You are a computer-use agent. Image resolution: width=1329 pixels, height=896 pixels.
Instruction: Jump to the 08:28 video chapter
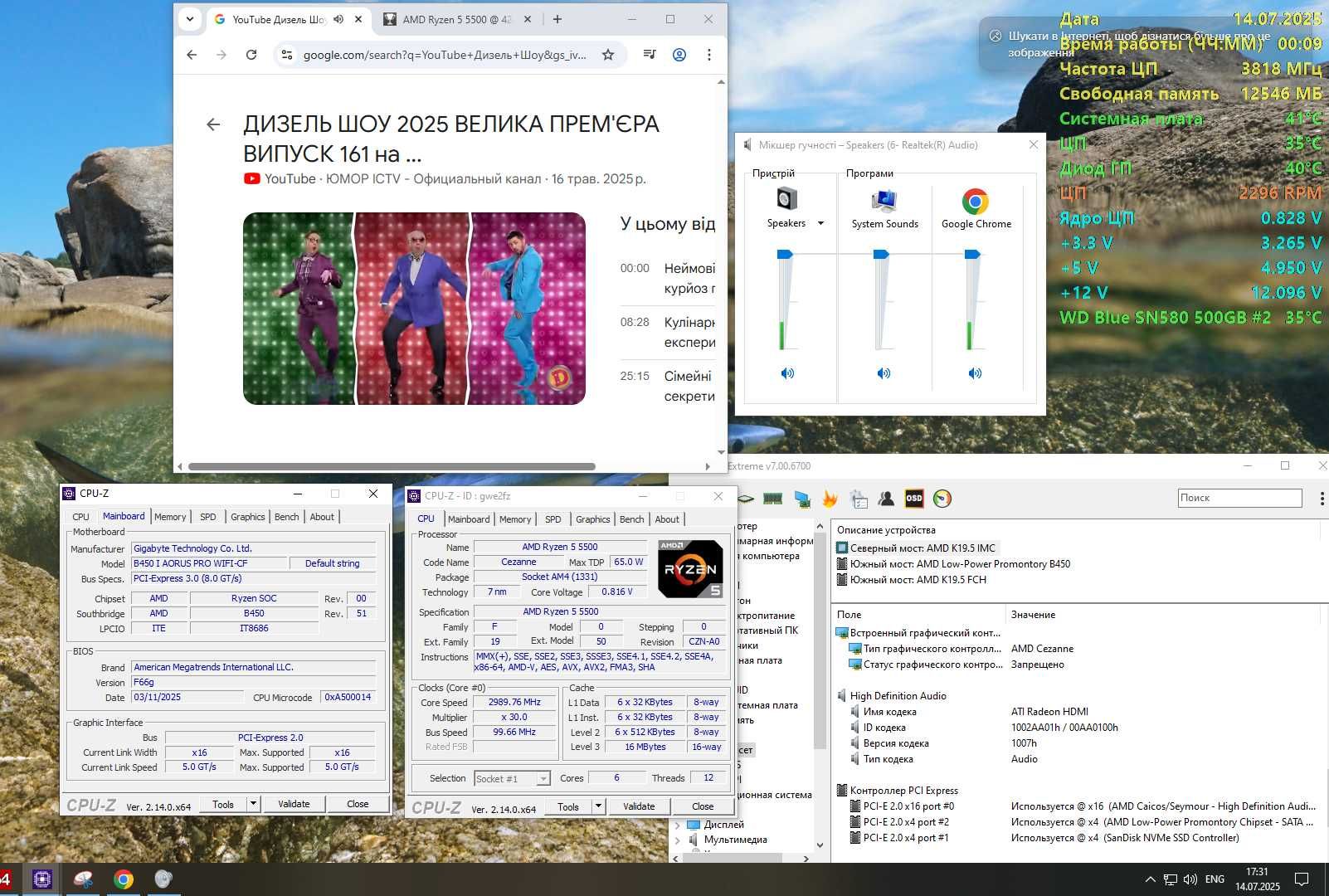tap(635, 322)
